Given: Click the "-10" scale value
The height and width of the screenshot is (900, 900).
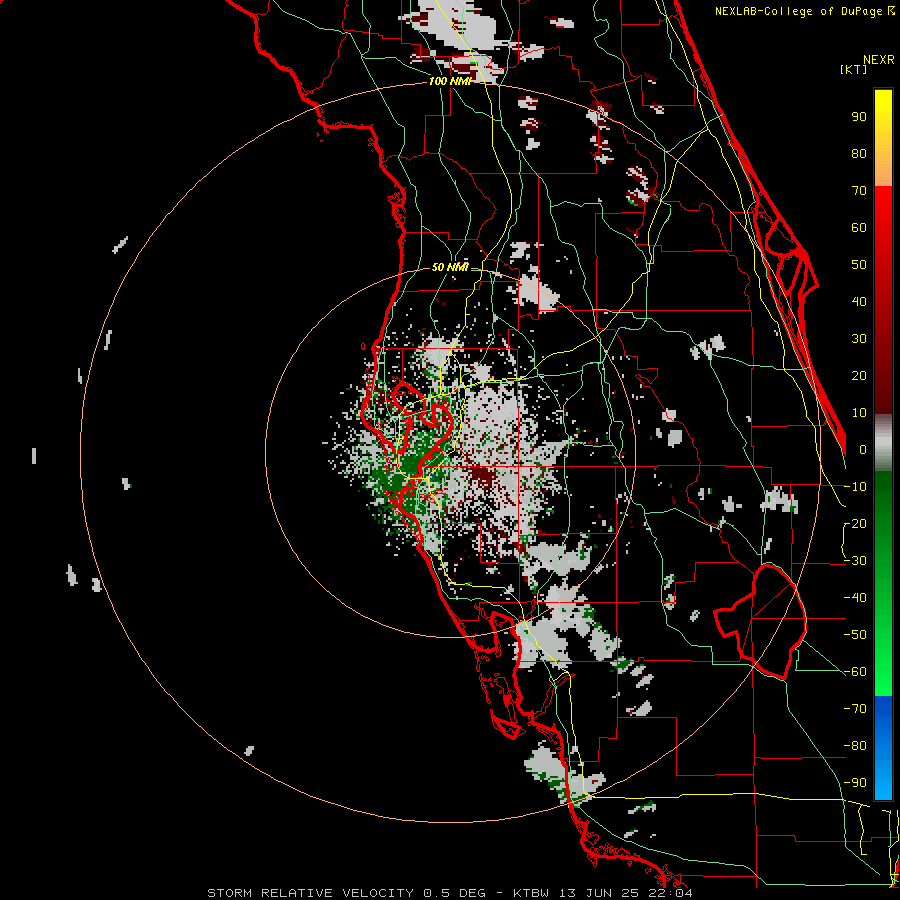Looking at the screenshot, I should pyautogui.click(x=855, y=487).
